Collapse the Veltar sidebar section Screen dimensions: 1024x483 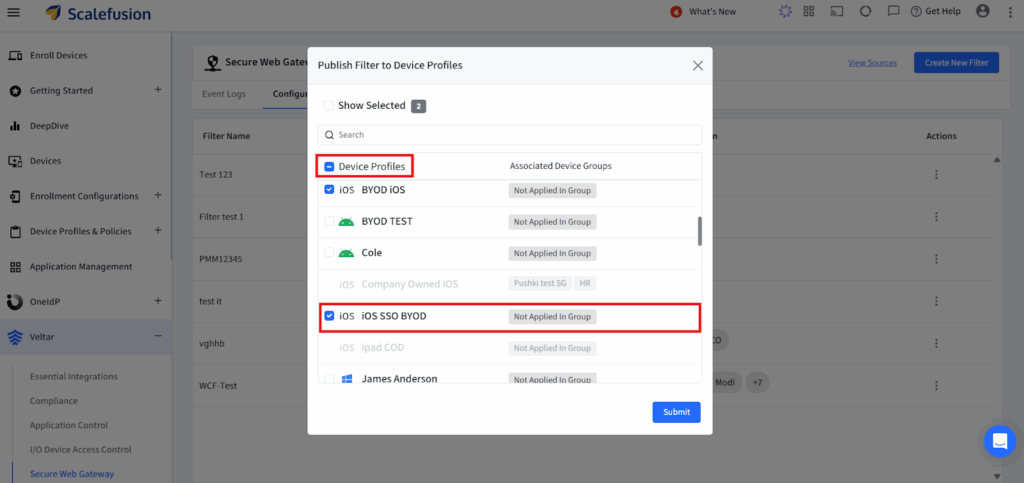click(157, 337)
